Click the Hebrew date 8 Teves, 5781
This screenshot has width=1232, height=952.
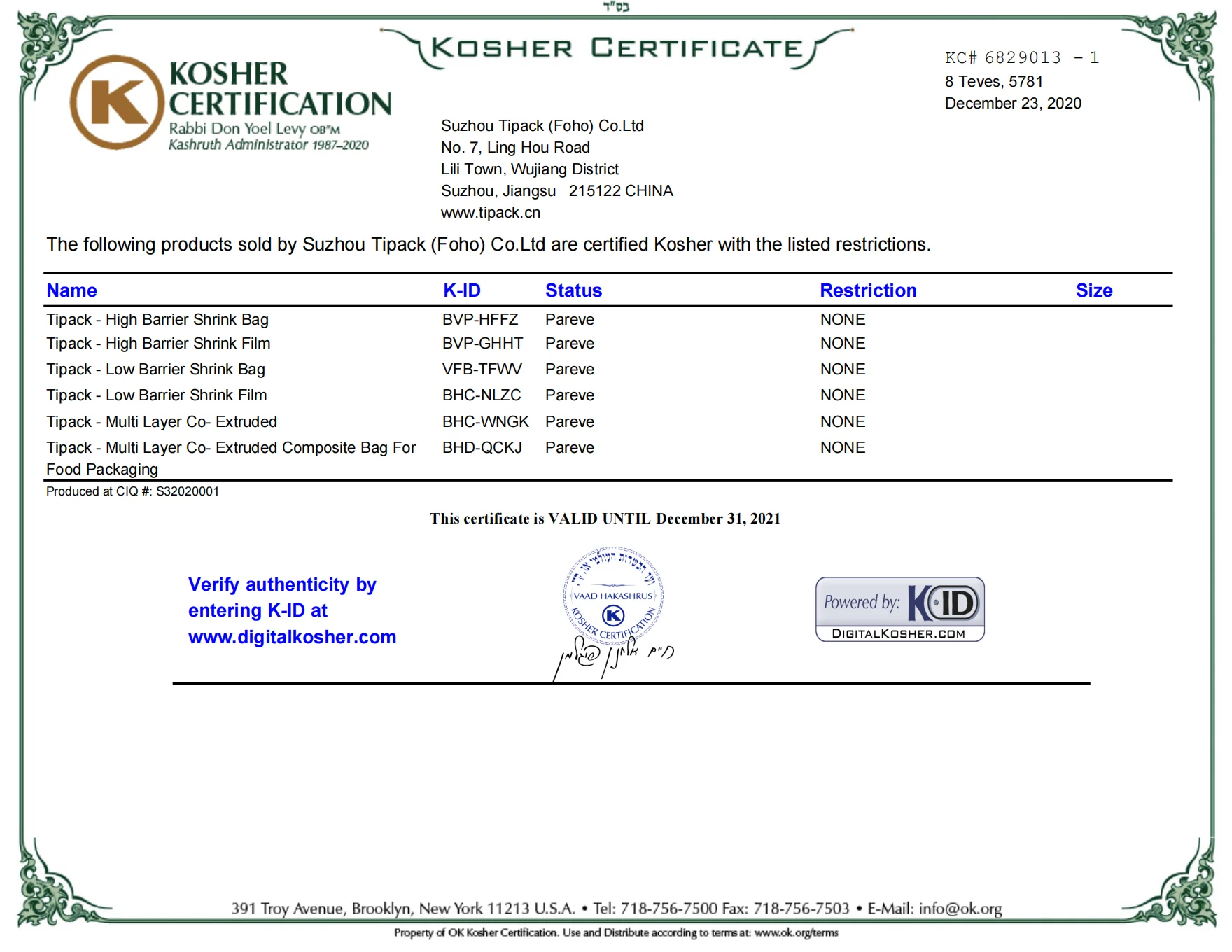click(x=994, y=82)
